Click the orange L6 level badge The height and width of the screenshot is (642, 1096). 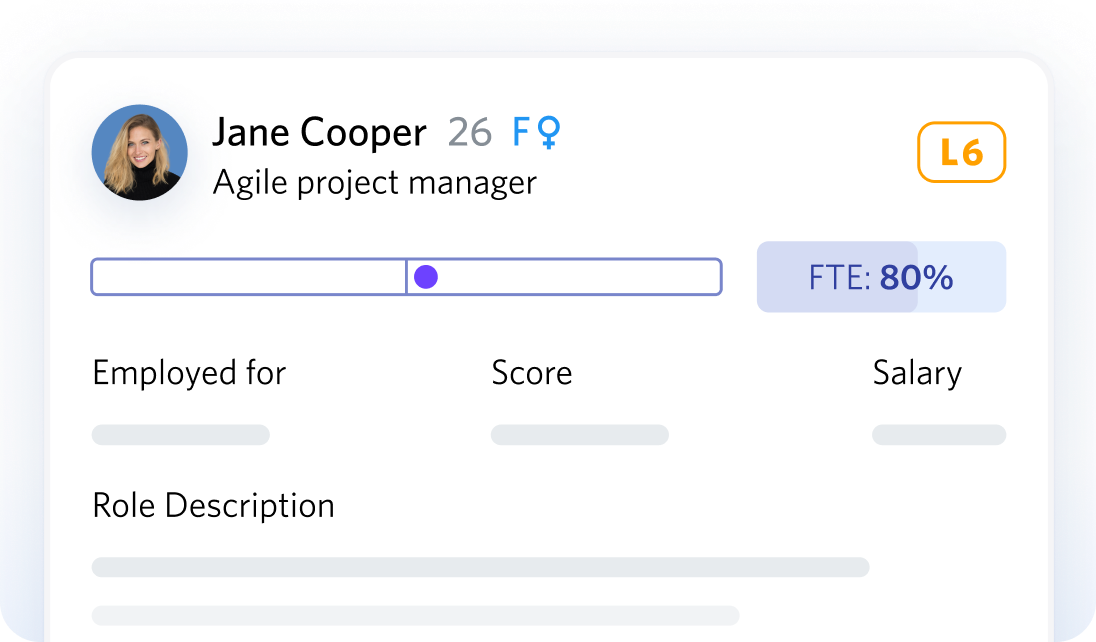point(961,152)
